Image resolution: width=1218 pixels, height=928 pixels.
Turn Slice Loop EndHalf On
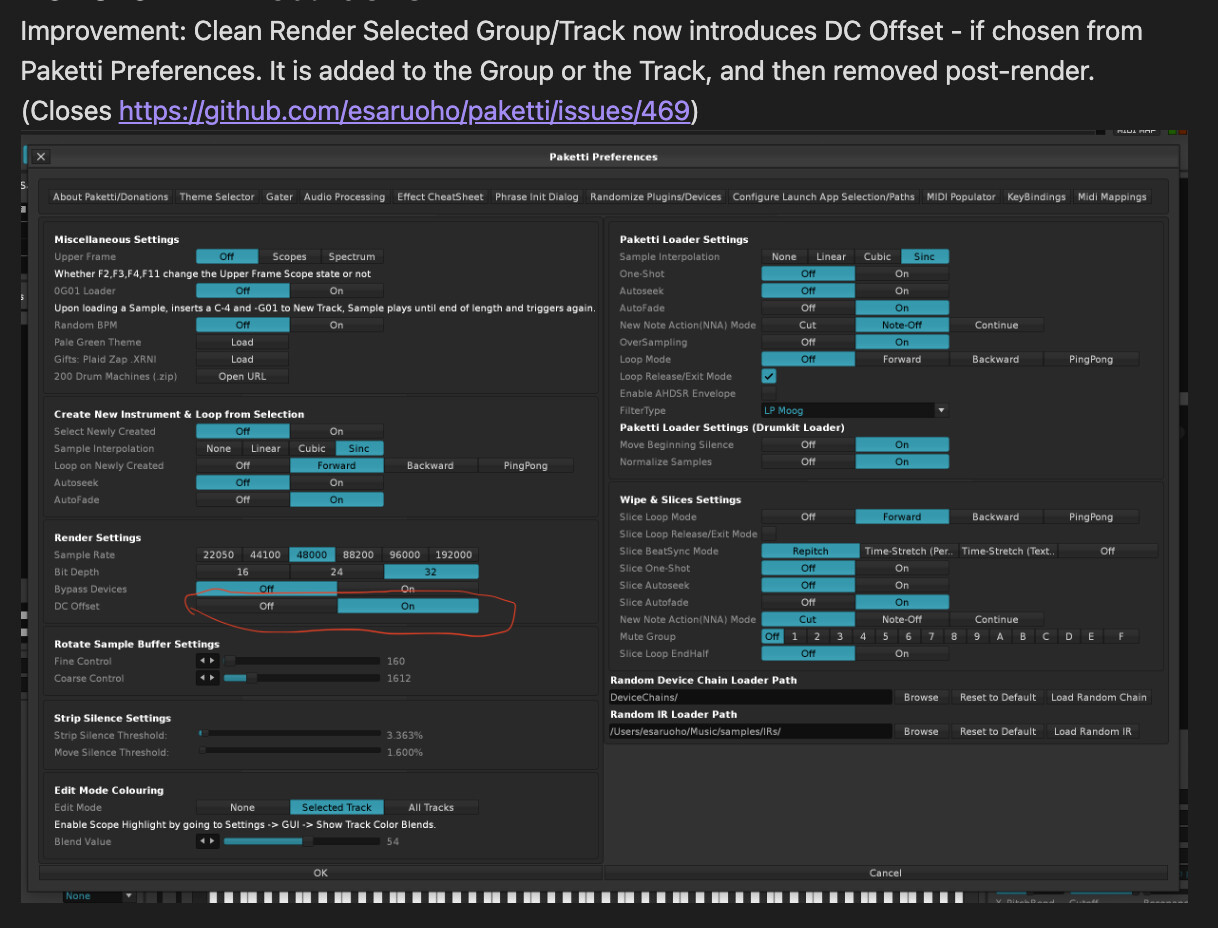pos(902,653)
